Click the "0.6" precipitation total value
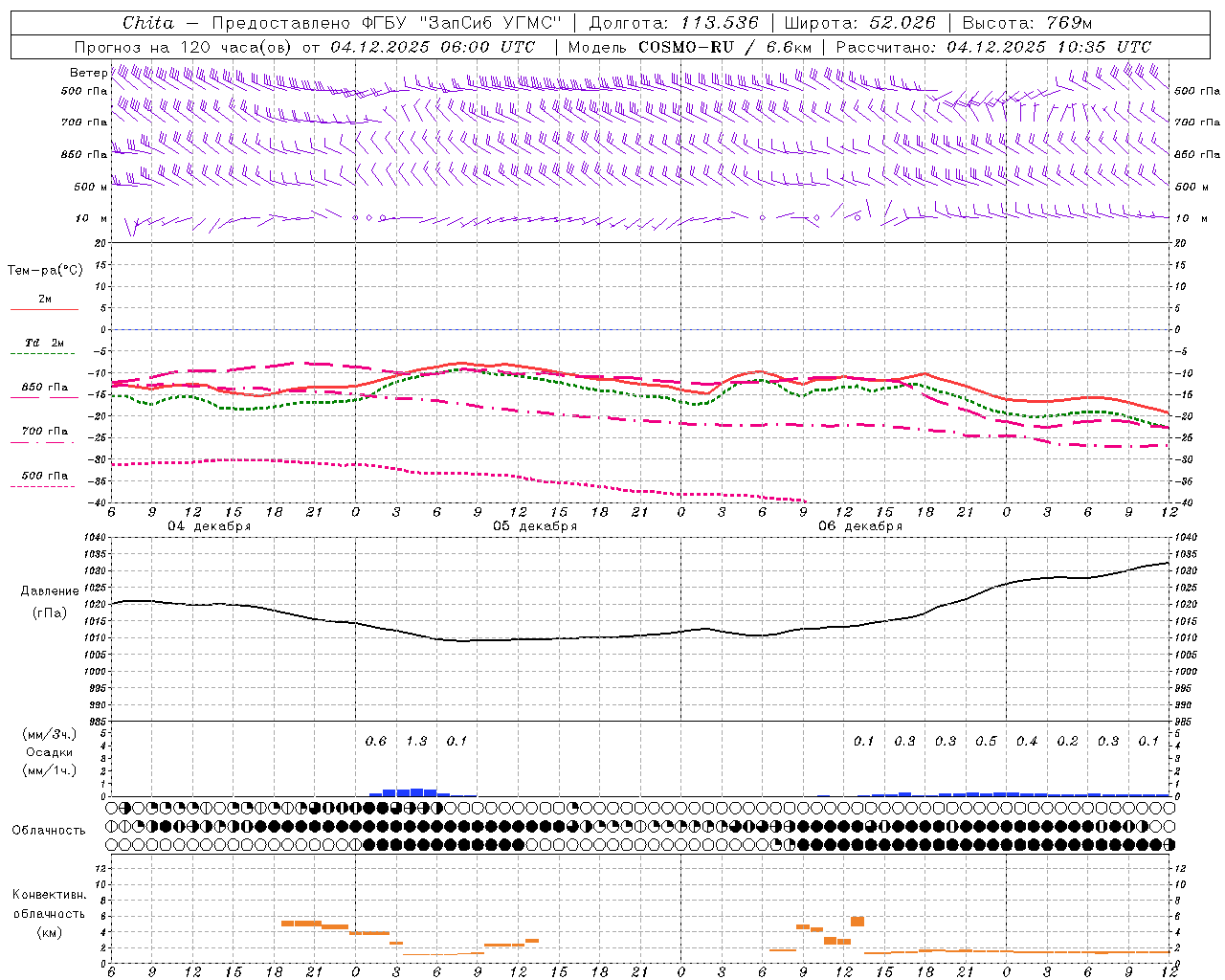The width and height of the screenshot is (1225, 980). pos(376,742)
